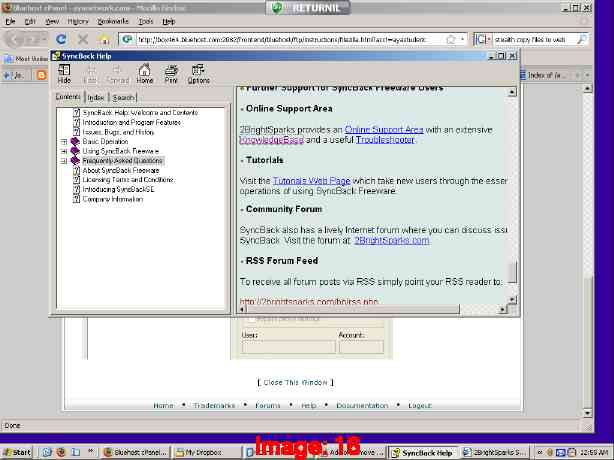
Task: Click the Hide button in SyncBack Help toolbar
Action: tap(64, 74)
